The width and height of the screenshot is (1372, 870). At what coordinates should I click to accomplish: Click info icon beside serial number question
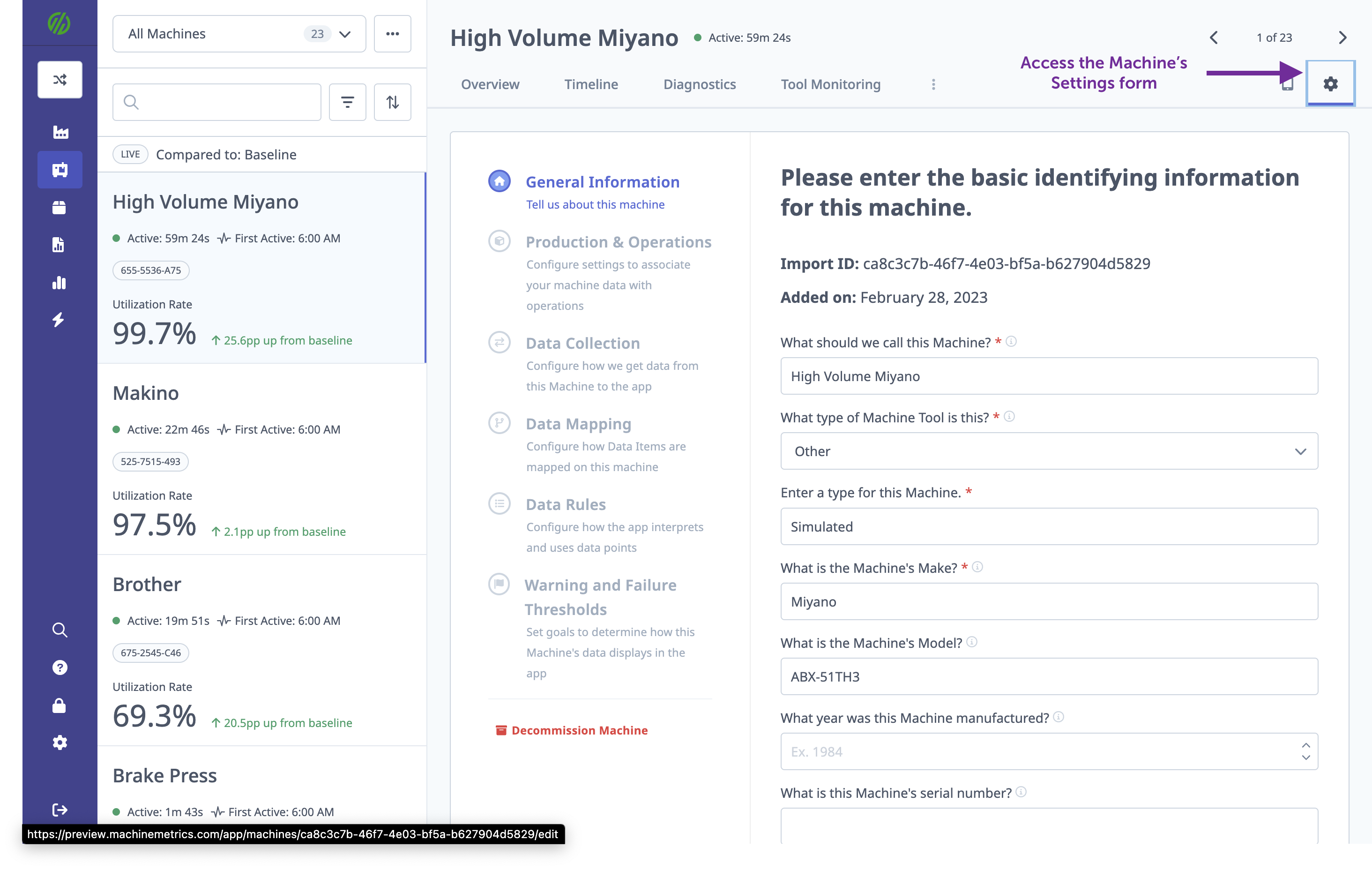(x=1021, y=792)
